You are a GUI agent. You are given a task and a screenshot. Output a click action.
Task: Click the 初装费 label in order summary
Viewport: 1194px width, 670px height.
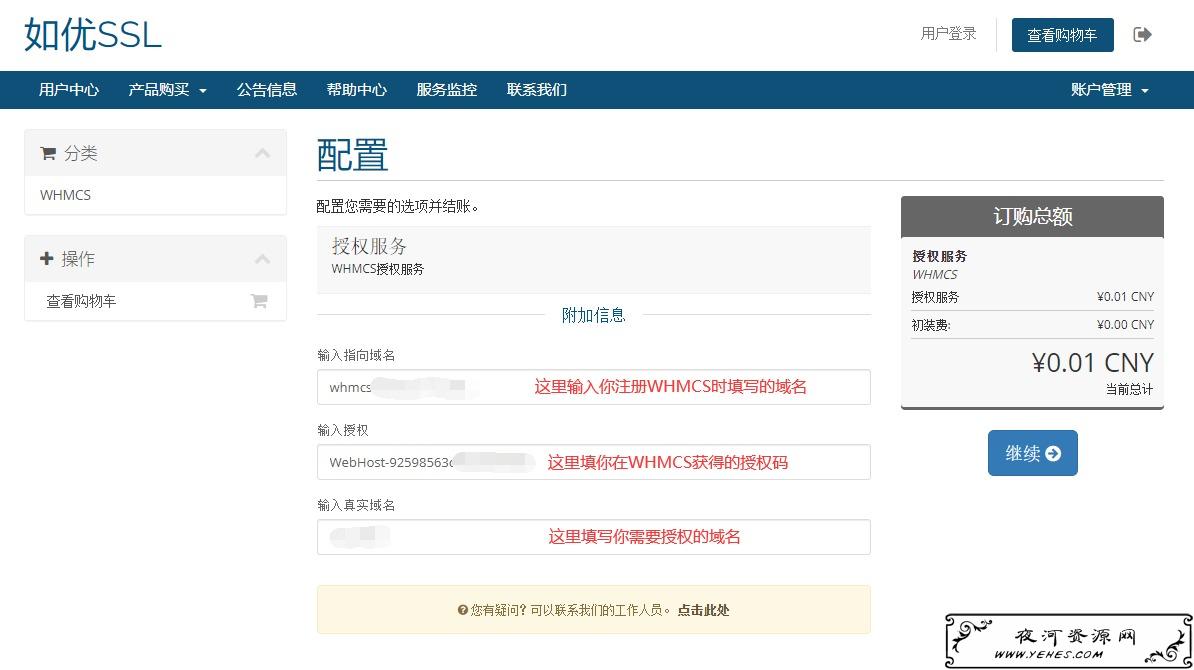click(x=931, y=325)
